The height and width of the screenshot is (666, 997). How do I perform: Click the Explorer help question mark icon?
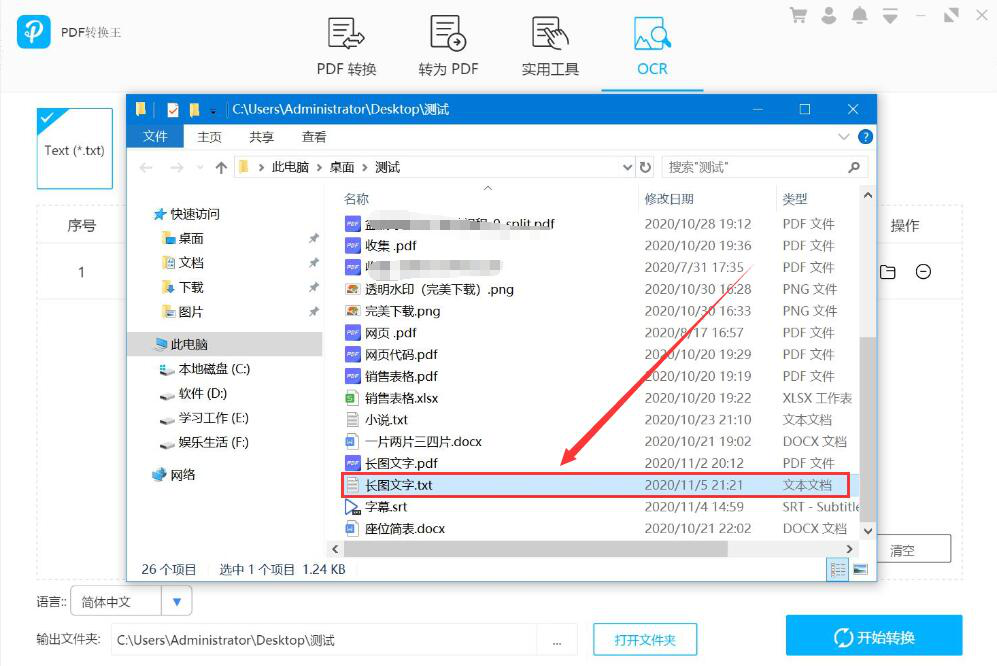[865, 137]
